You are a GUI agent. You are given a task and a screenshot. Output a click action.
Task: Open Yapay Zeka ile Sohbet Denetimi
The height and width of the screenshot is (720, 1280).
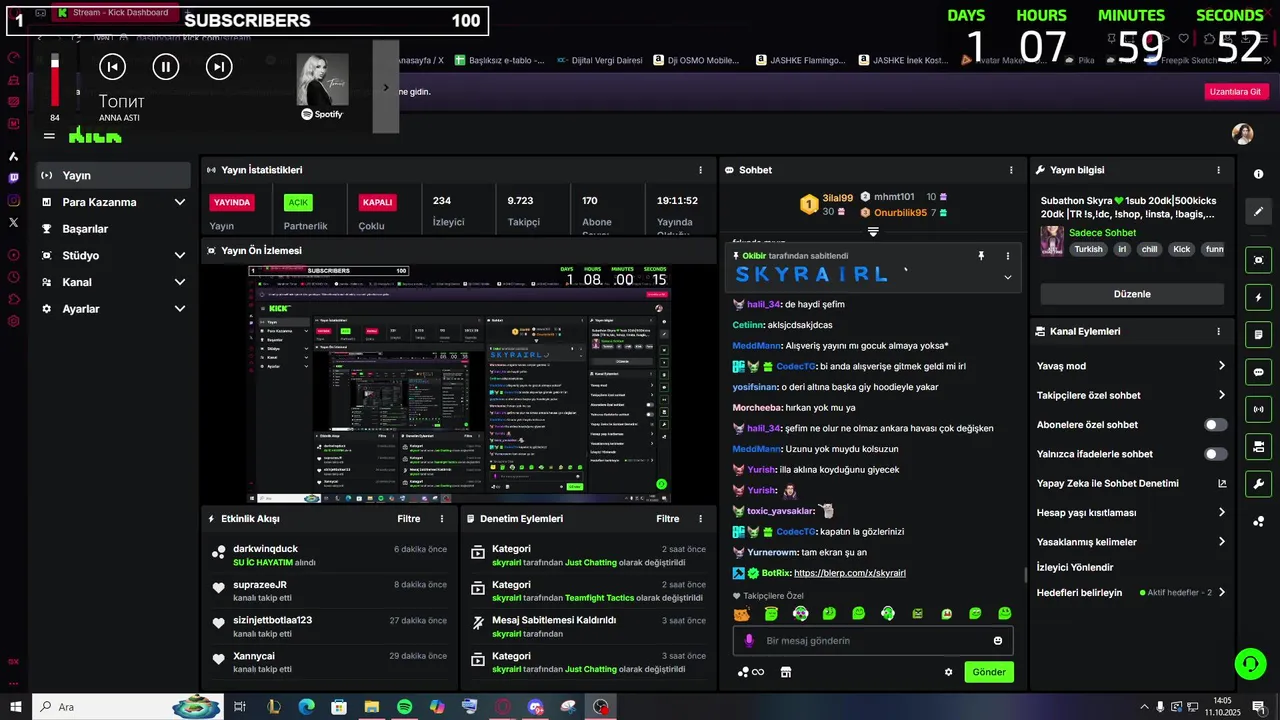point(1131,483)
